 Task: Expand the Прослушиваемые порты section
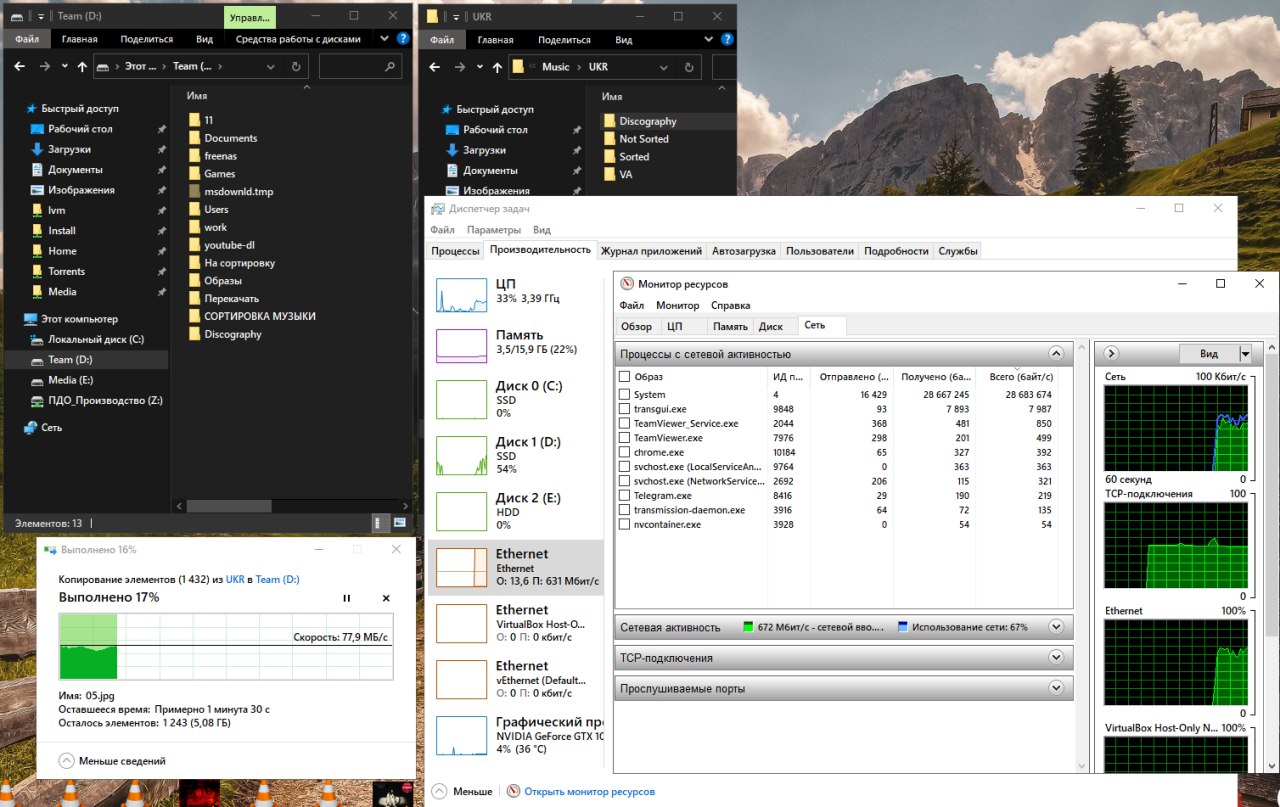(x=1055, y=689)
